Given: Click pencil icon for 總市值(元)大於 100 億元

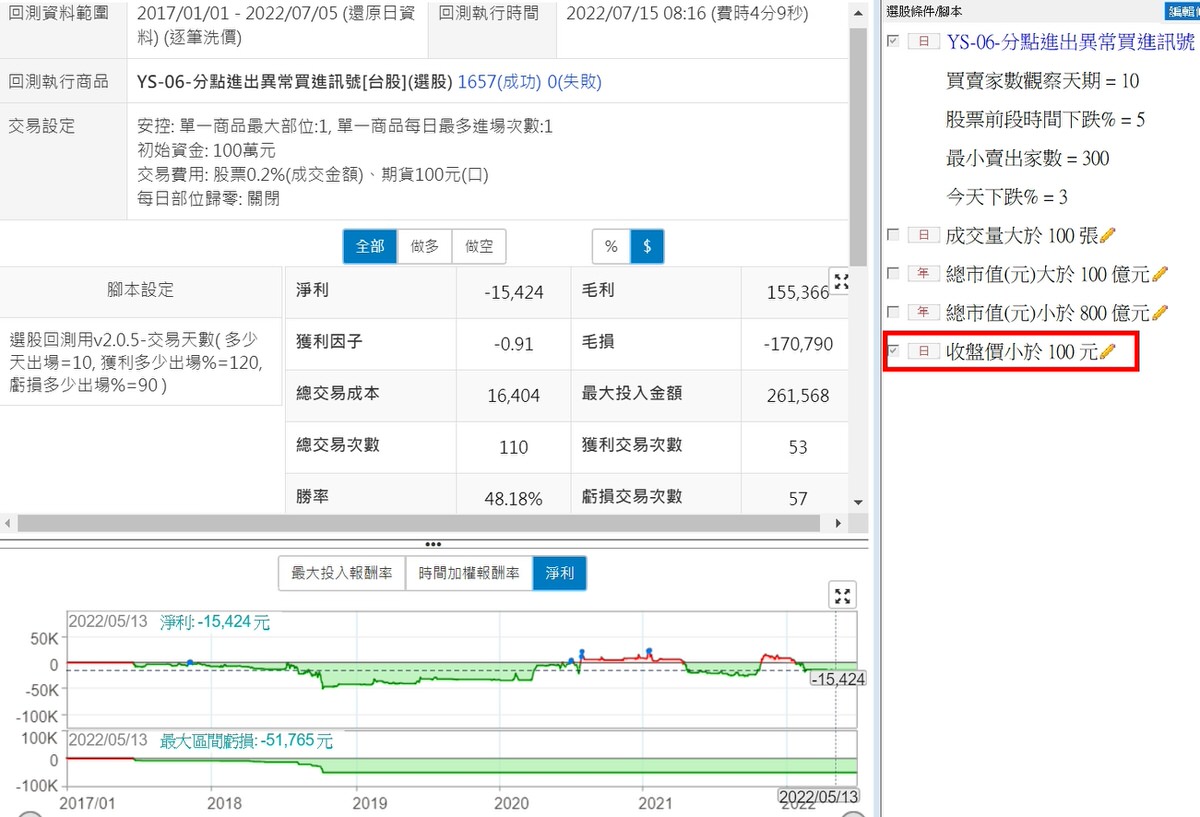Looking at the screenshot, I should pos(1160,274).
